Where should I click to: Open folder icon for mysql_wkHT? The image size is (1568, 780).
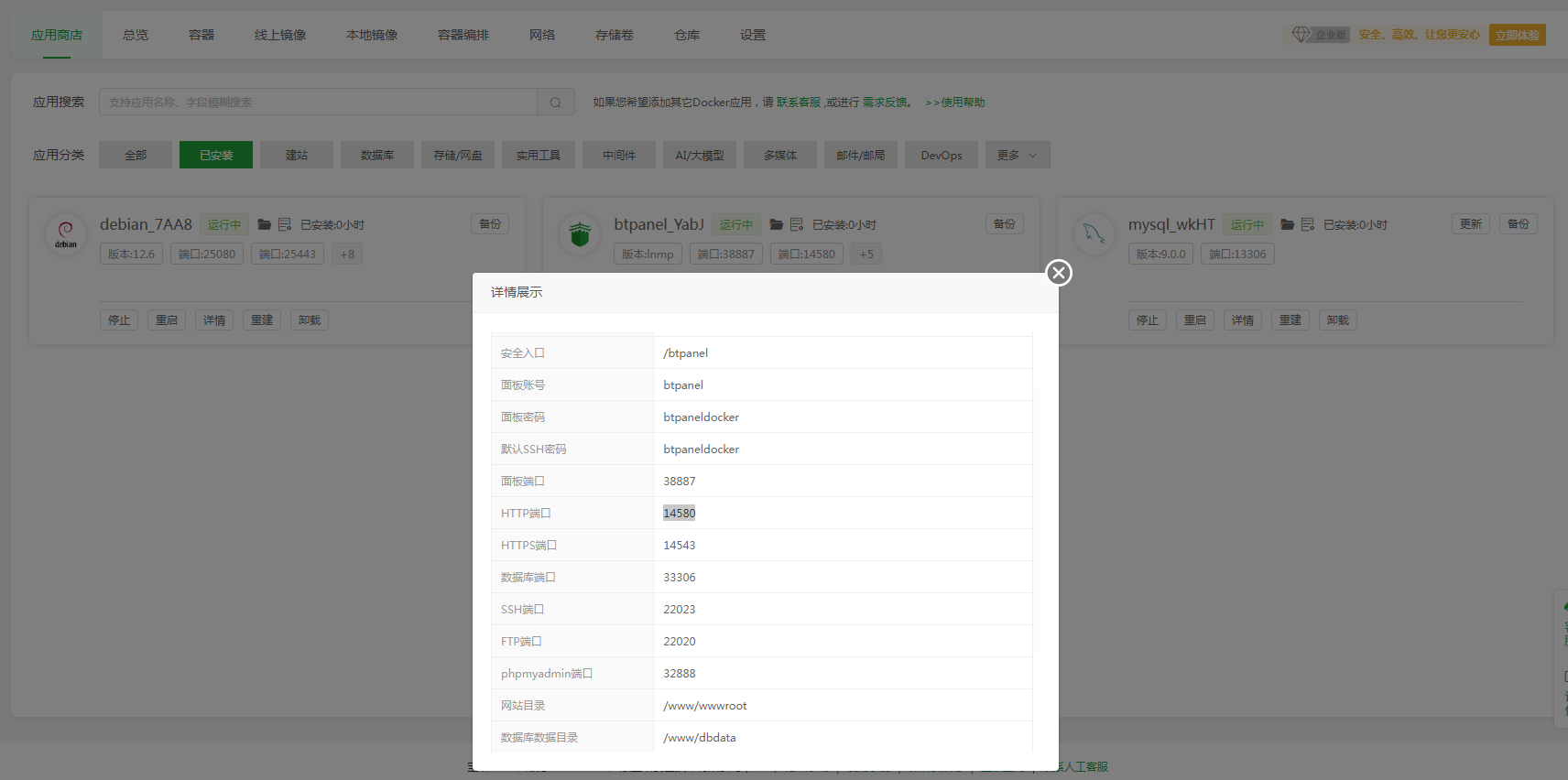pos(1288,224)
